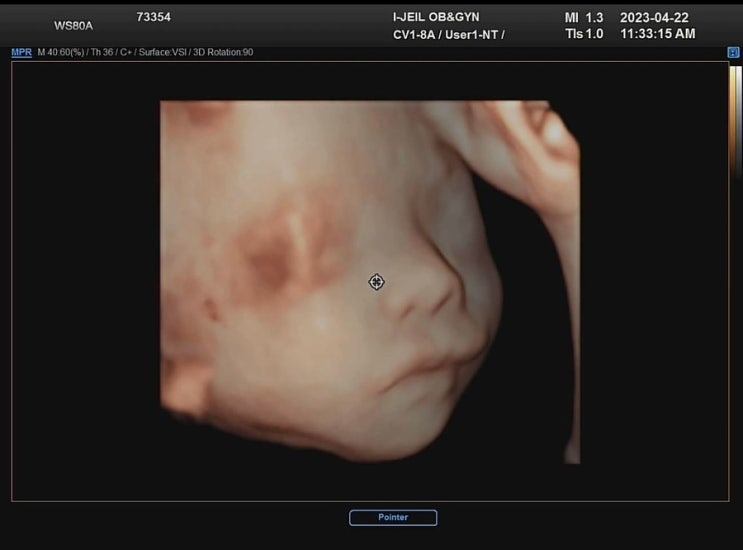Click the 3D Rotation:90 parameter
Image resolution: width=743 pixels, height=550 pixels.
pos(222,52)
